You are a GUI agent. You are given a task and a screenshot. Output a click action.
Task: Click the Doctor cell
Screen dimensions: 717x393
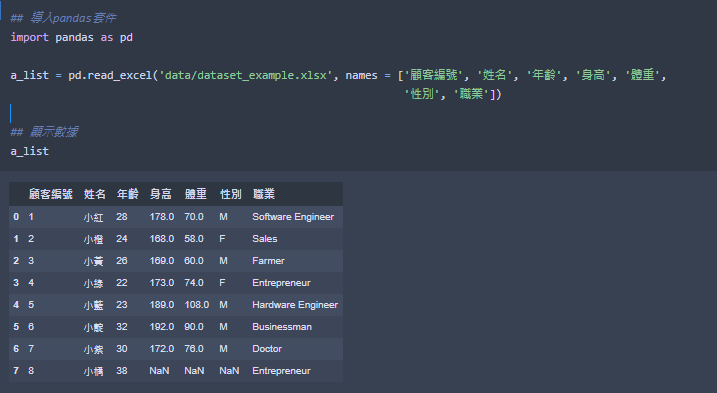coord(267,349)
